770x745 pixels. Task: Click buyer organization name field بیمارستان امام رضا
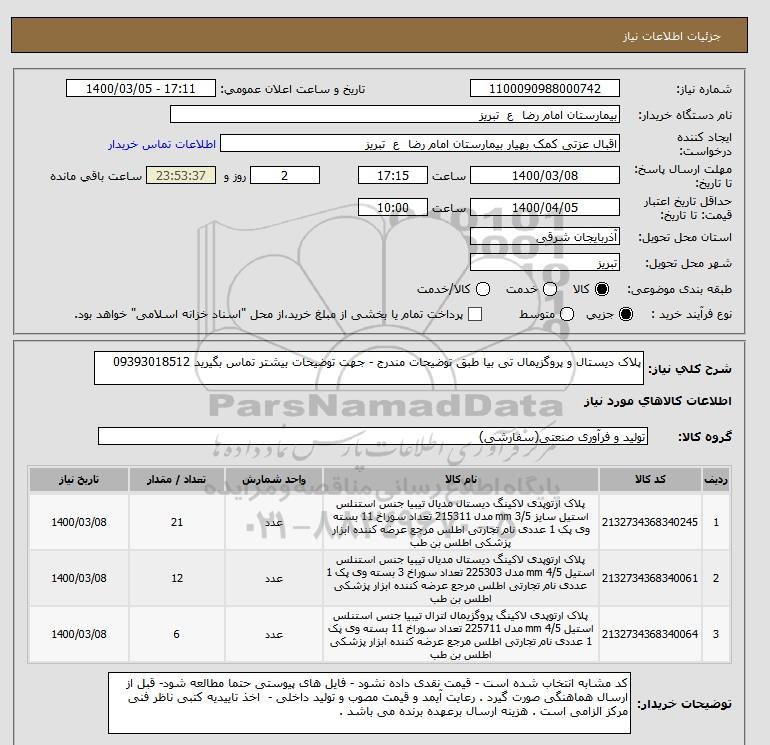coord(395,114)
